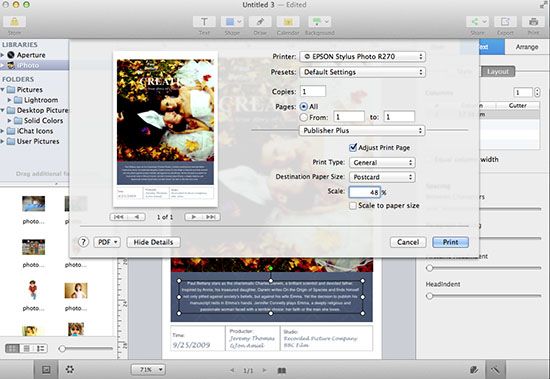Click the Background toolbar icon

pos(320,22)
